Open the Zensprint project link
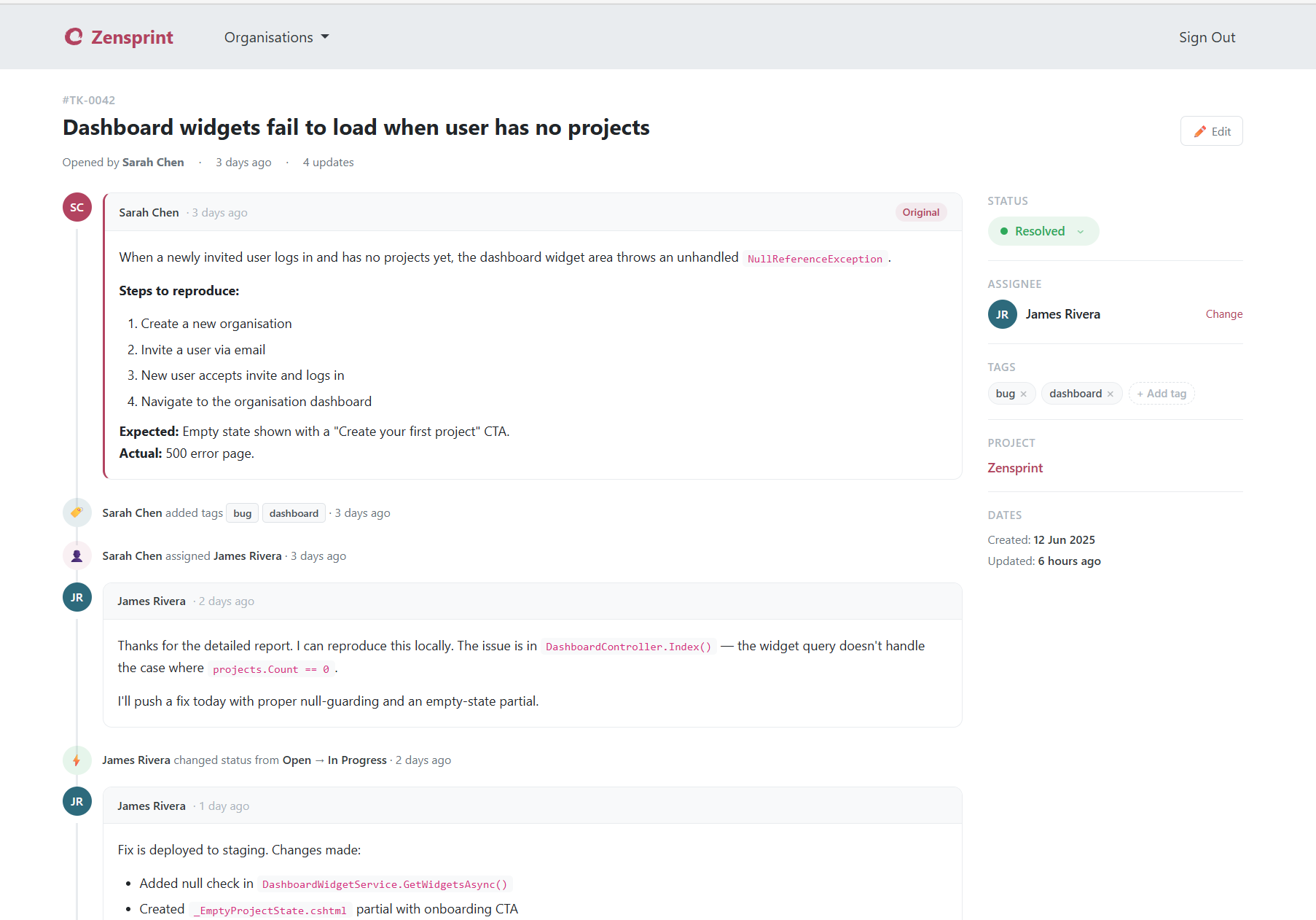This screenshot has width=1316, height=920. point(1014,468)
